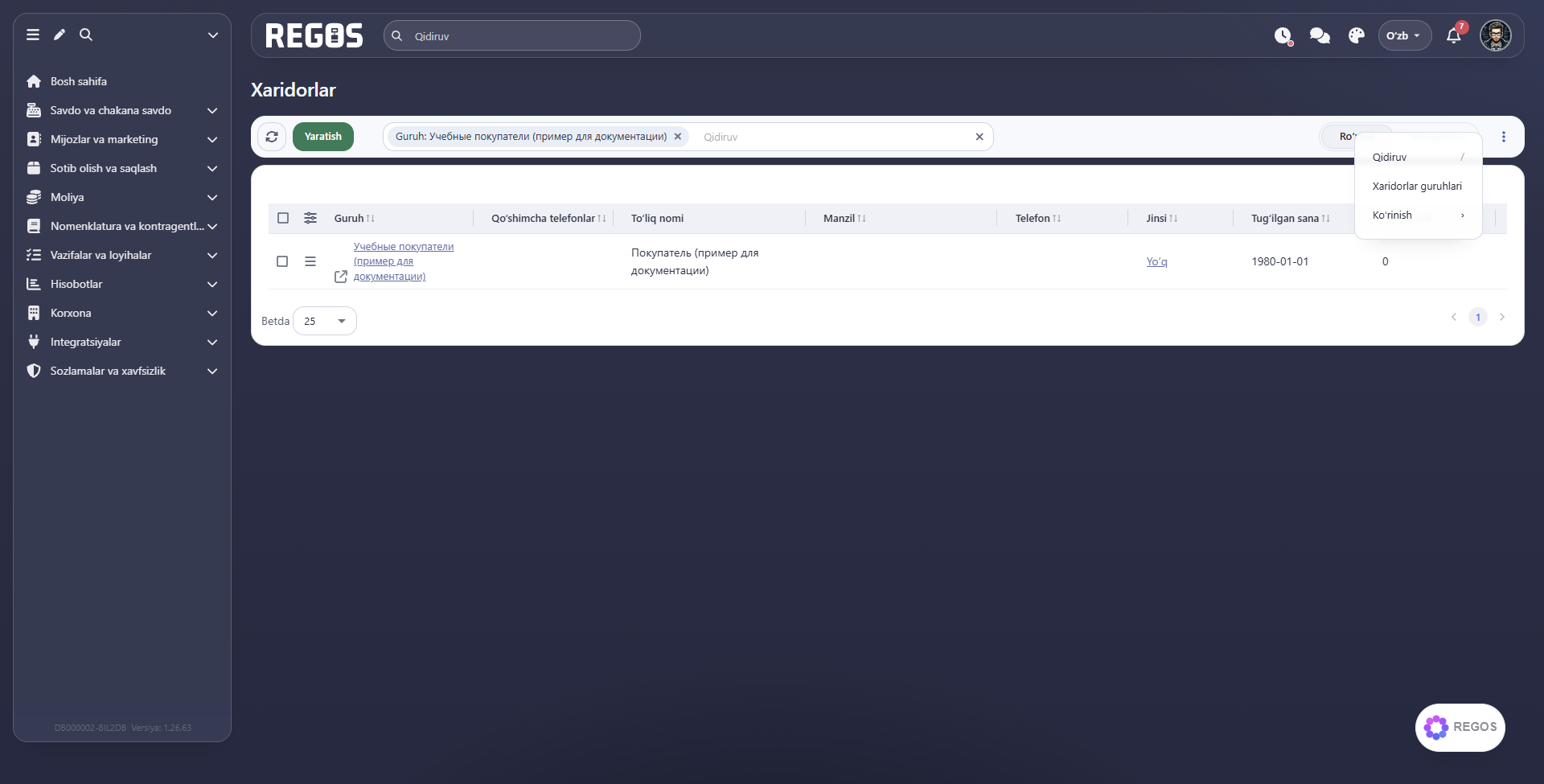Open the hamburger menu in sidebar
The height and width of the screenshot is (784, 1544).
coord(33,35)
